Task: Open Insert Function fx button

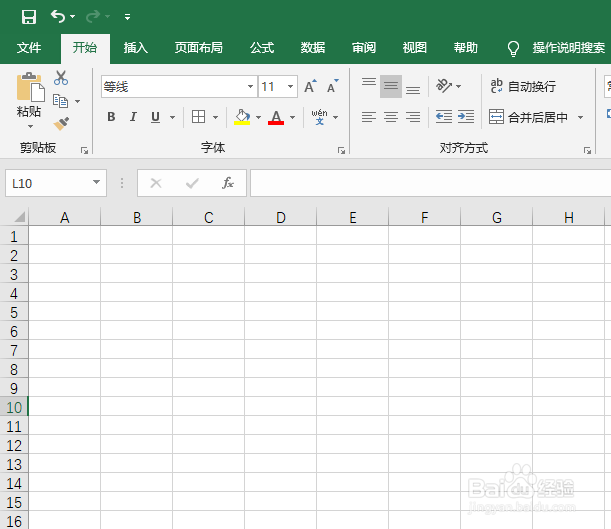Action: coord(228,183)
